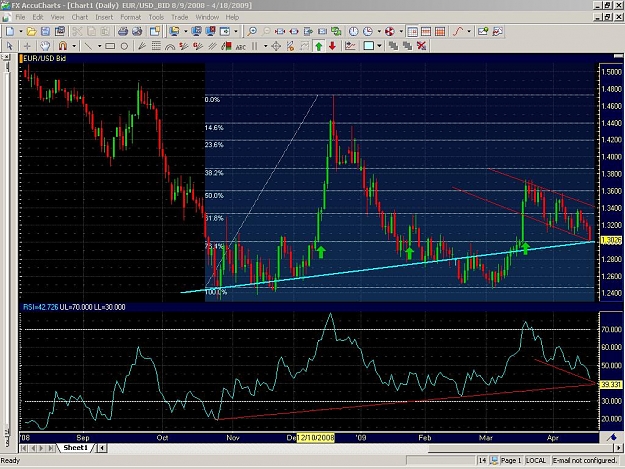Select the ABC text annotation tool
625x469 pixels.
pyautogui.click(x=240, y=47)
